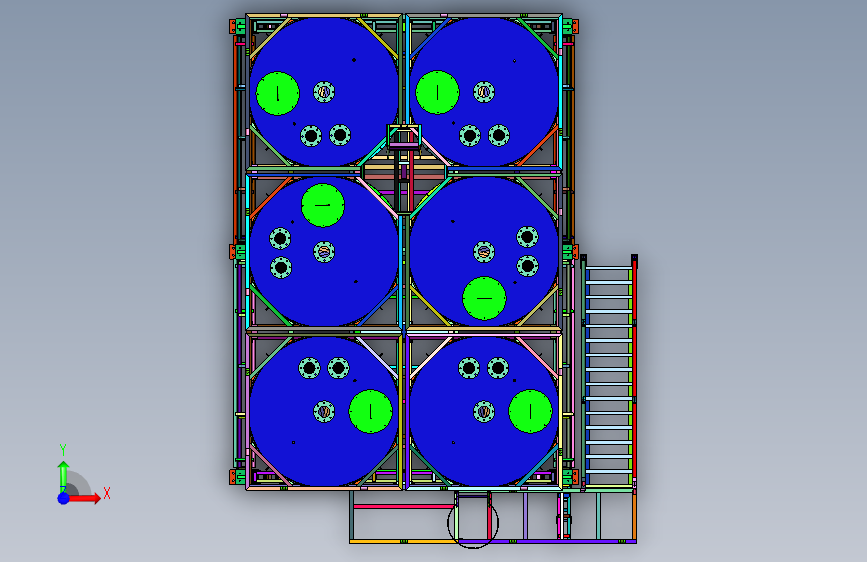The width and height of the screenshot is (867, 562).
Task: Select the small central platform between the top two tanks
Action: 404,137
